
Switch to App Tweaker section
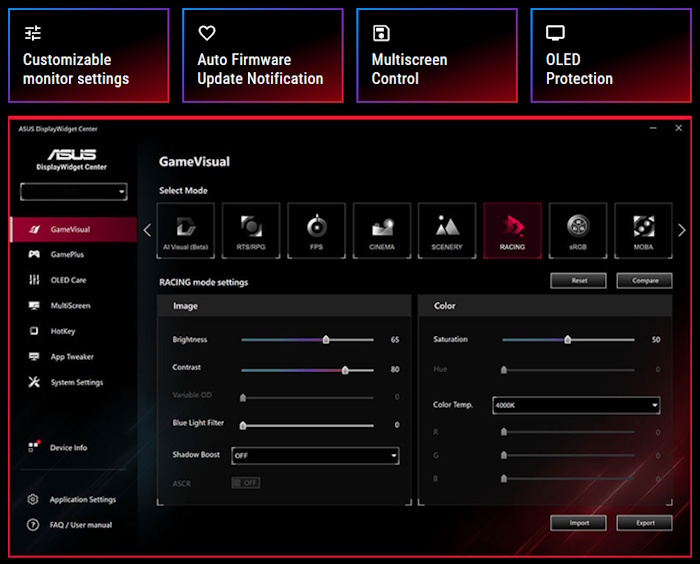(74, 356)
